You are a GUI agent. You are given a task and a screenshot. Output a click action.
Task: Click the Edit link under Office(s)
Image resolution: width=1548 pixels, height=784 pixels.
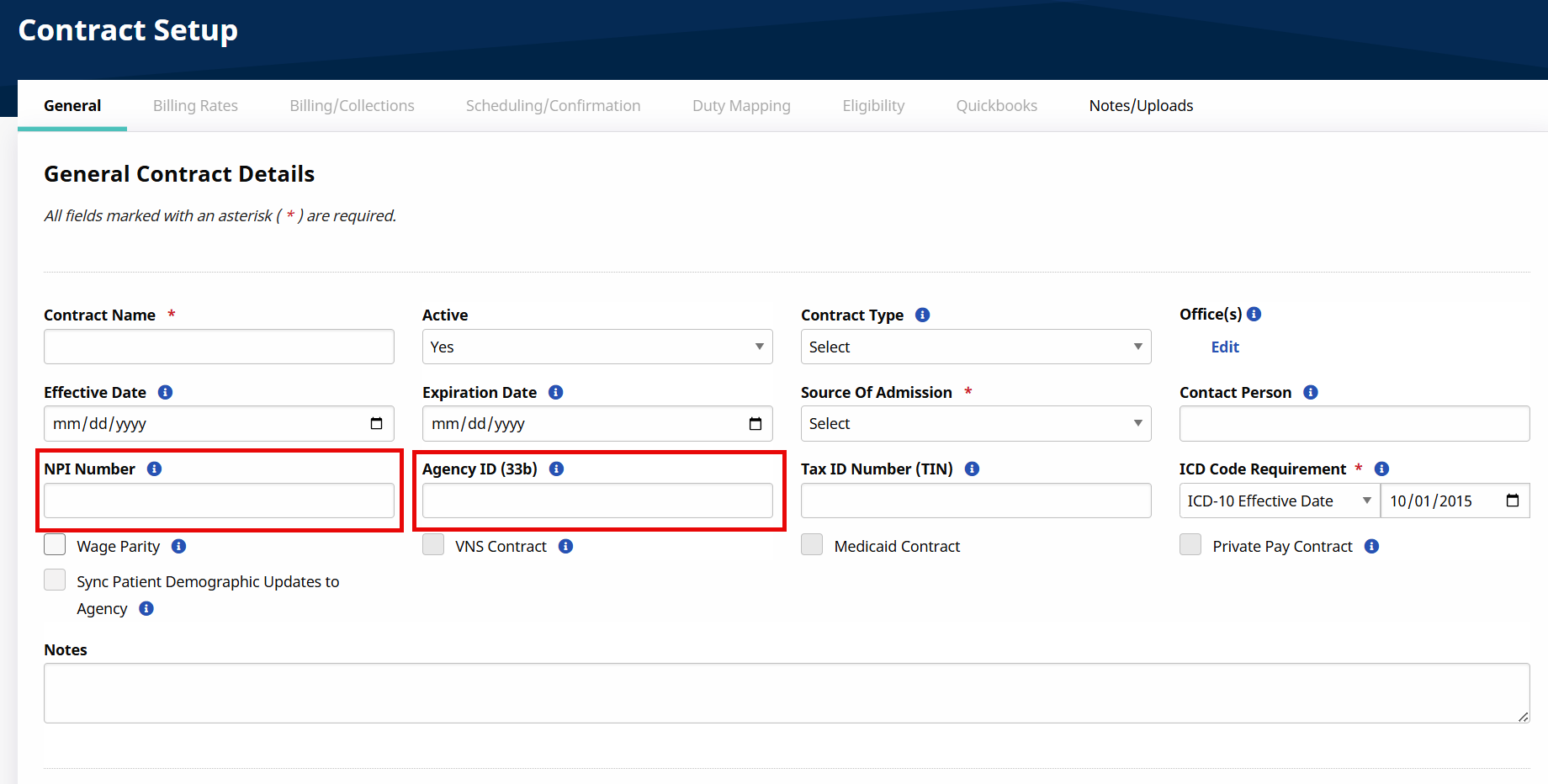coord(1225,347)
